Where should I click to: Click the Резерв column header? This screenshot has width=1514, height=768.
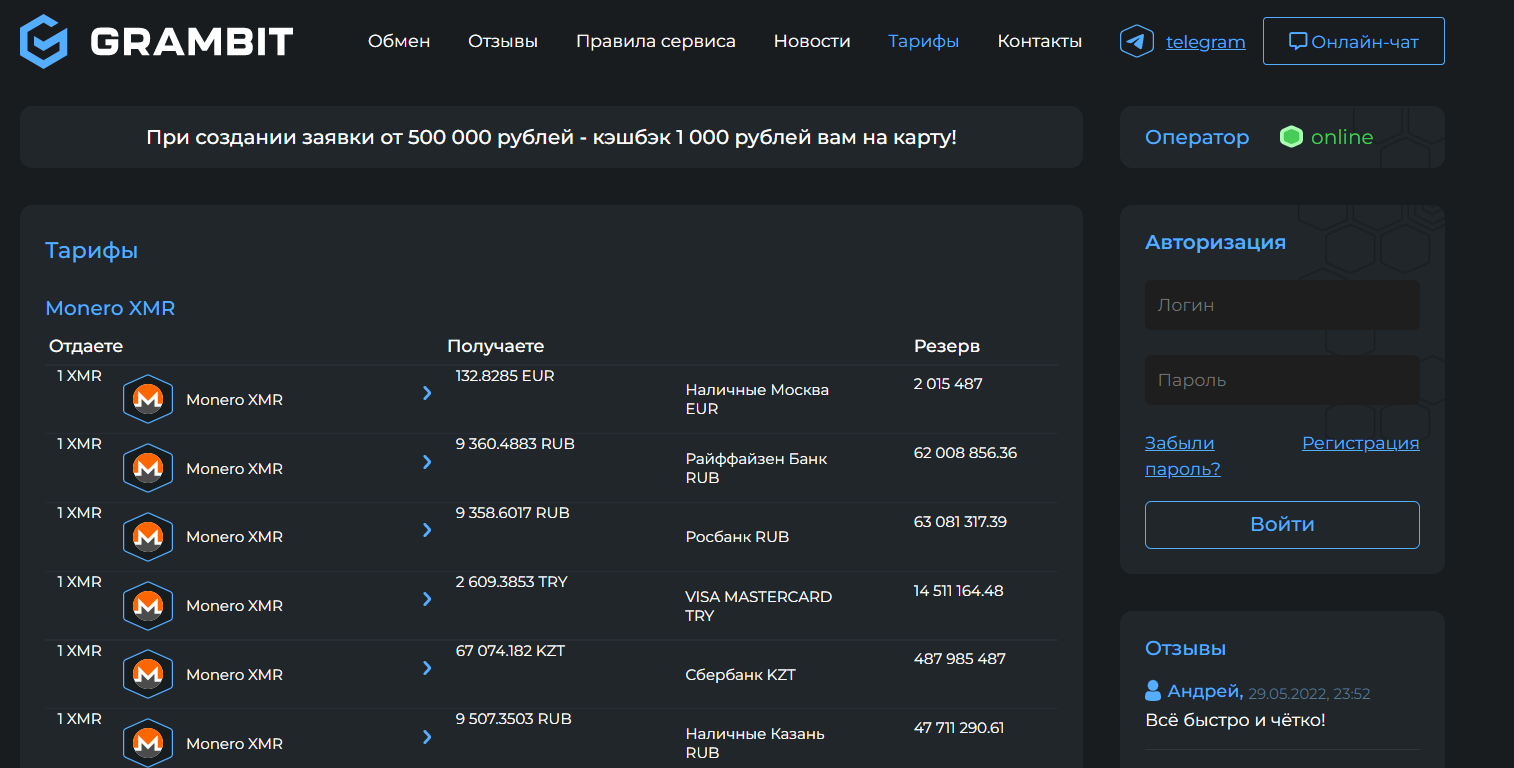(947, 346)
